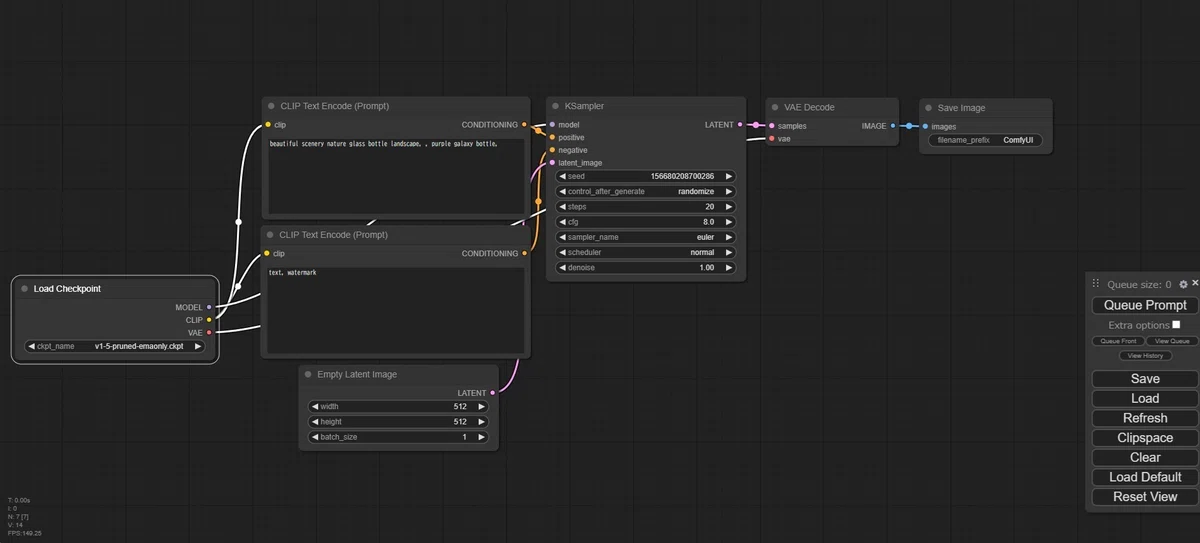Screen dimensions: 1200x543
Task: Click the samples input port on VAE Decode
Action: [771, 126]
